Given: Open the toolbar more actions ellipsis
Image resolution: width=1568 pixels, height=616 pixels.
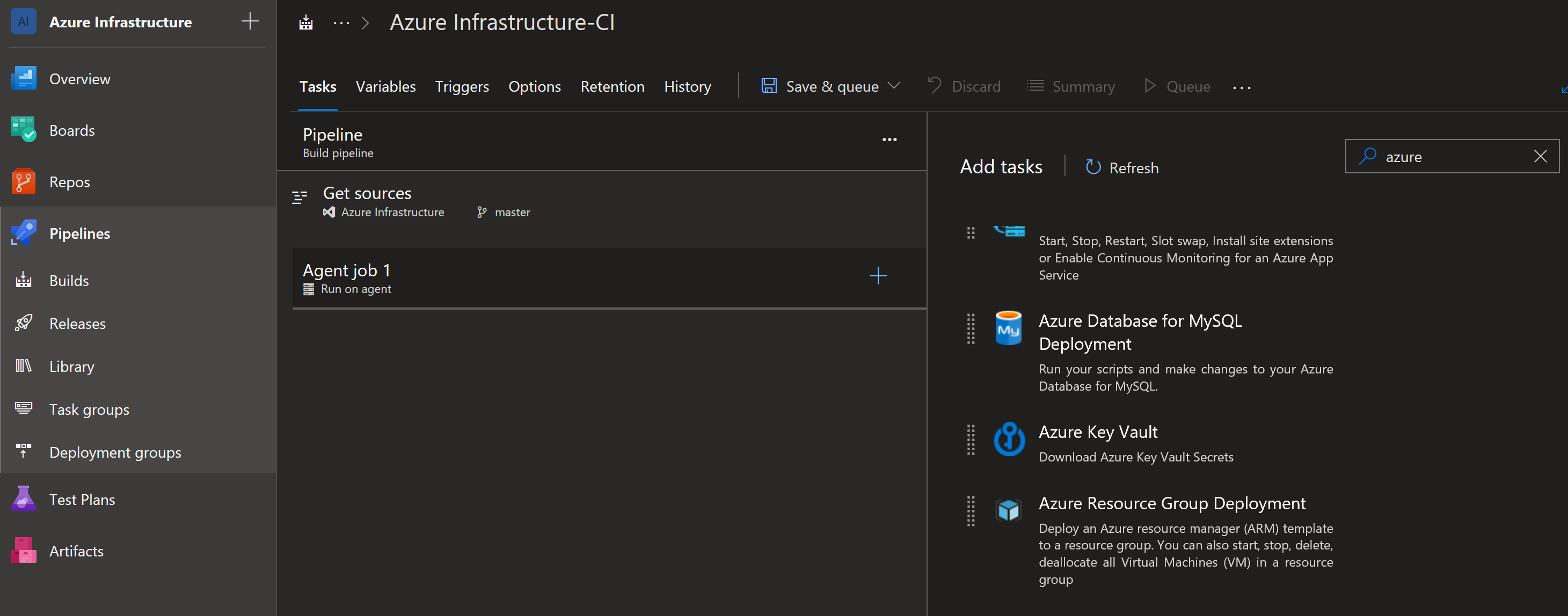Looking at the screenshot, I should click(x=1241, y=87).
